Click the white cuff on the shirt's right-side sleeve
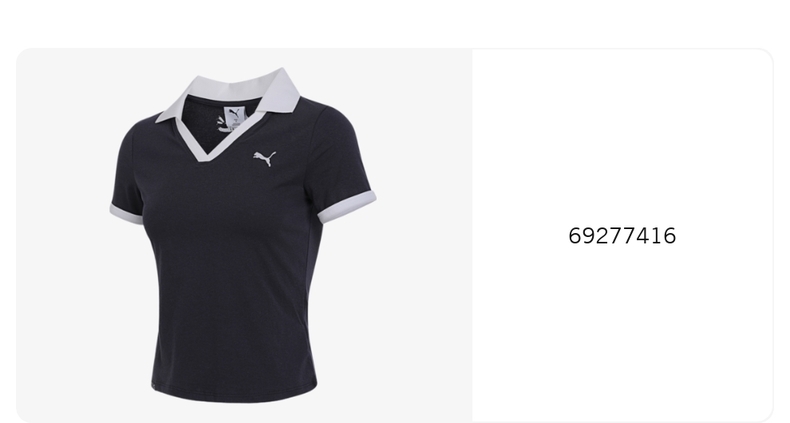 tap(348, 206)
